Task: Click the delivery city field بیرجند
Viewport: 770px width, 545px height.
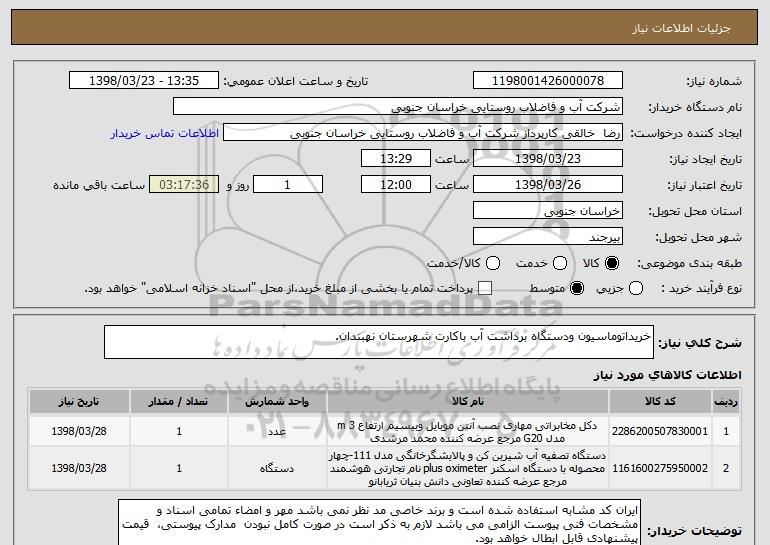Action: click(548, 237)
